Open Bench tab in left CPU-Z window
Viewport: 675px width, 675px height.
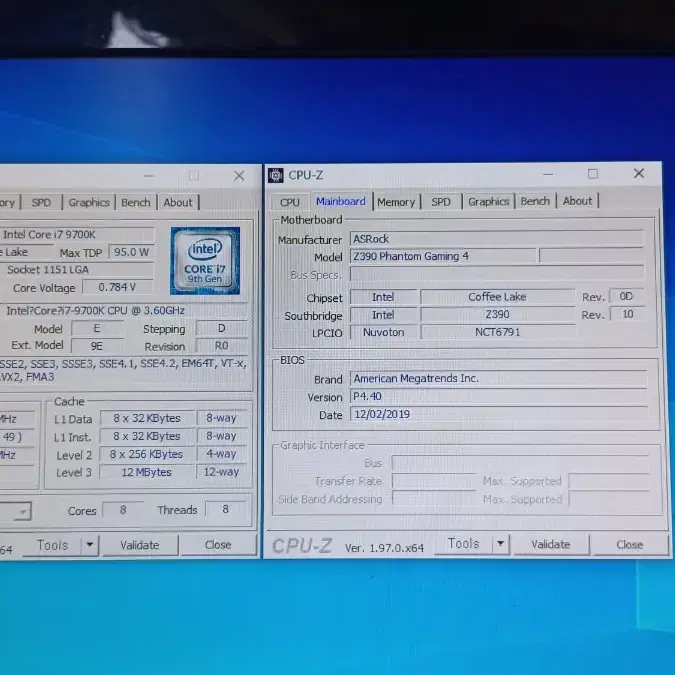click(136, 202)
